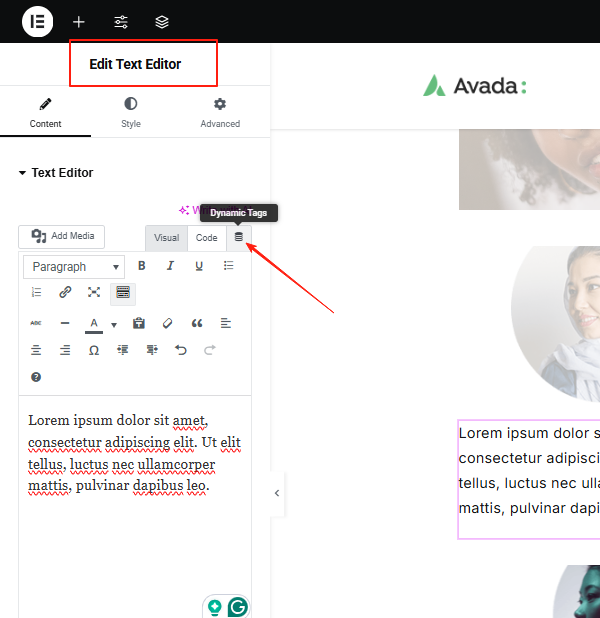
Task: Switch to the Style tab
Action: tap(131, 113)
